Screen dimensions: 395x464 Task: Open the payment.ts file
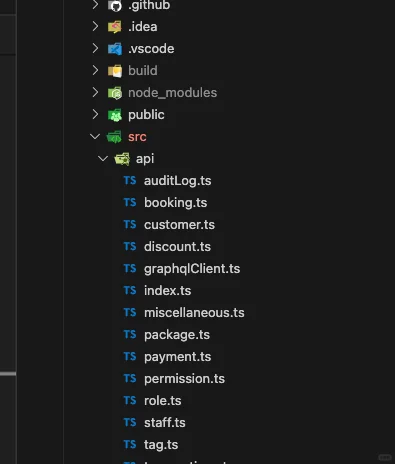coord(178,357)
